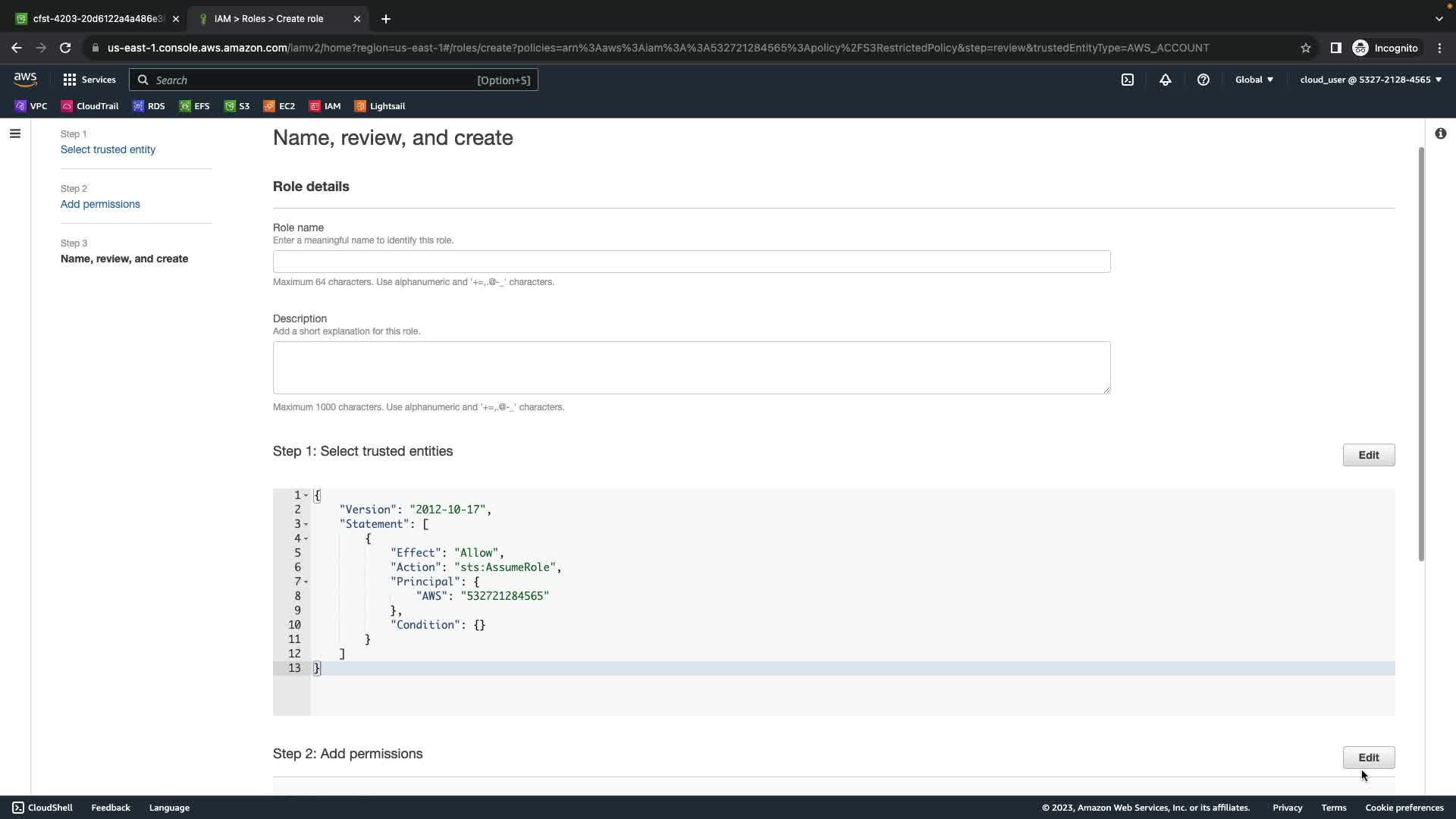Collapse the Statement array fold arrow on line 3

click(306, 525)
